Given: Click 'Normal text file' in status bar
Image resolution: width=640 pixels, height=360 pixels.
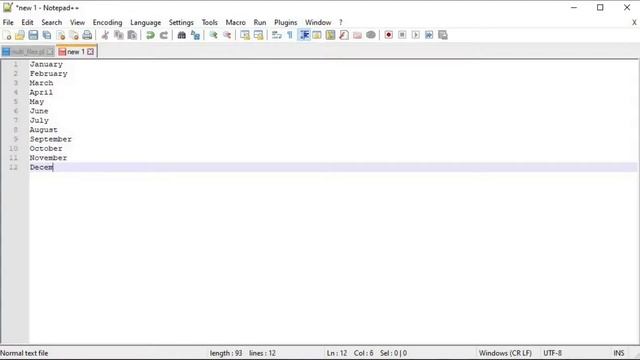Looking at the screenshot, I should (x=24, y=353).
